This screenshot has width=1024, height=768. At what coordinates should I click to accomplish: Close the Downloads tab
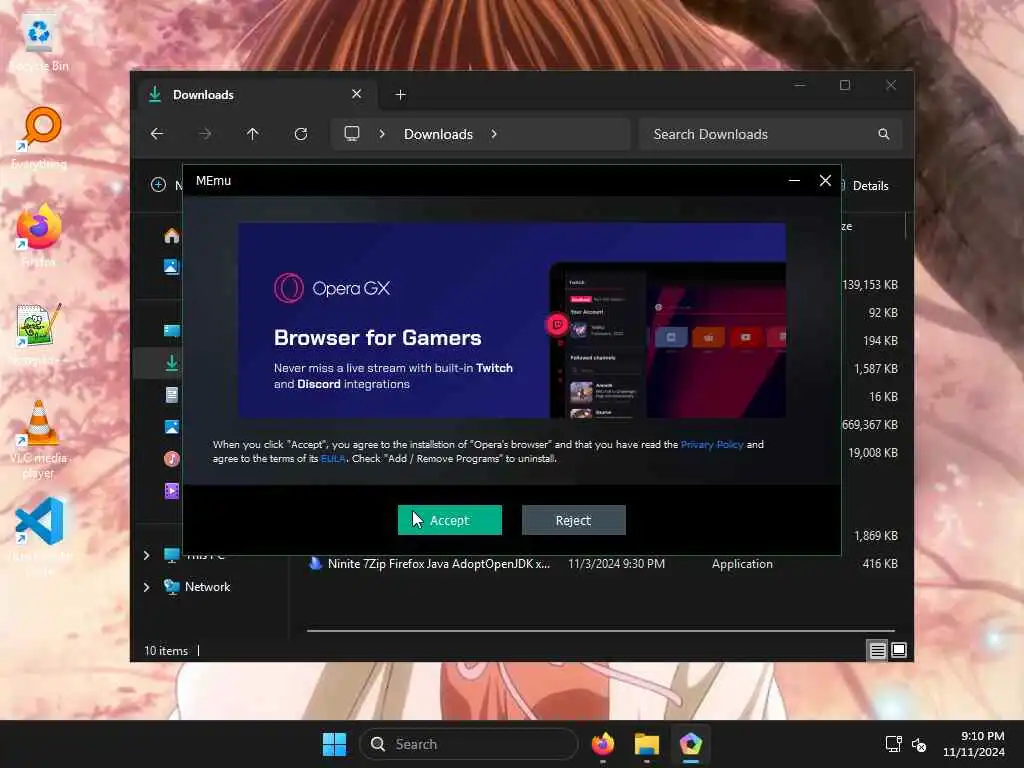click(x=357, y=94)
